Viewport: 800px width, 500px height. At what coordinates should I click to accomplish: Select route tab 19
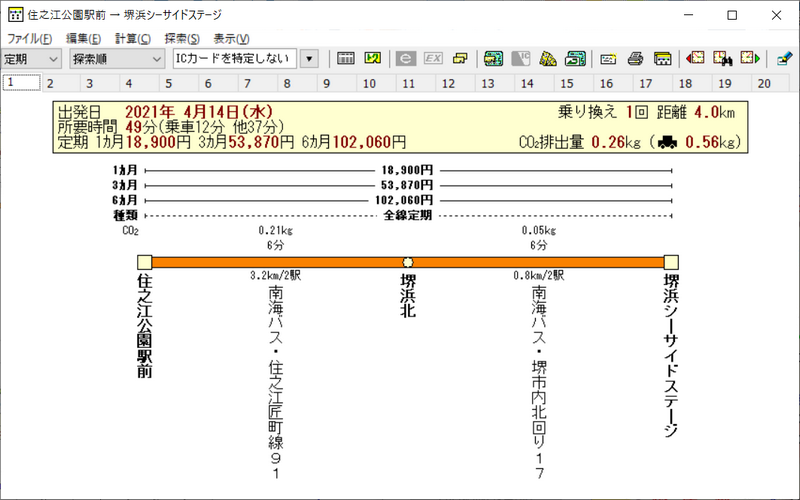coord(733,83)
